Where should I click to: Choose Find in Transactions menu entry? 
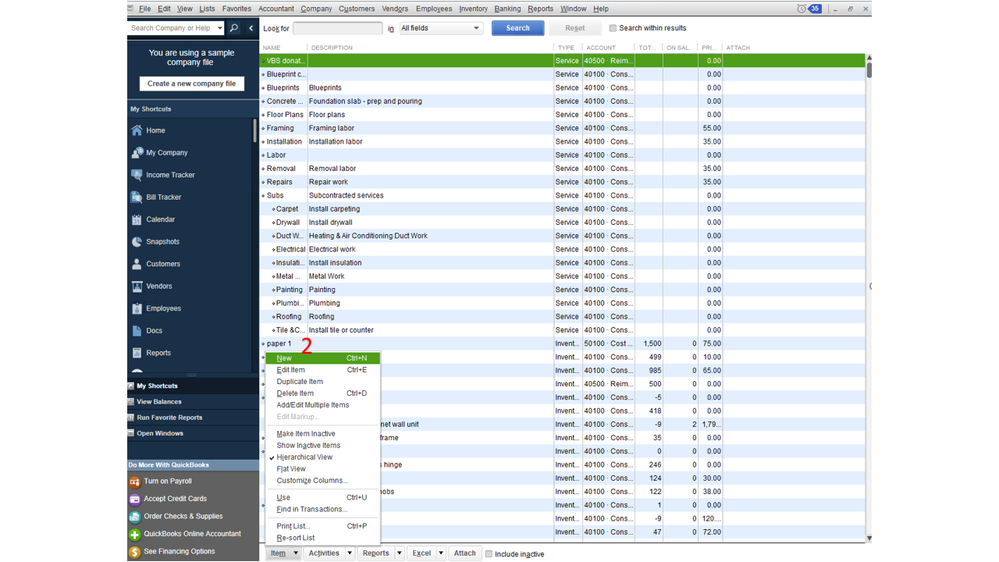click(322, 510)
